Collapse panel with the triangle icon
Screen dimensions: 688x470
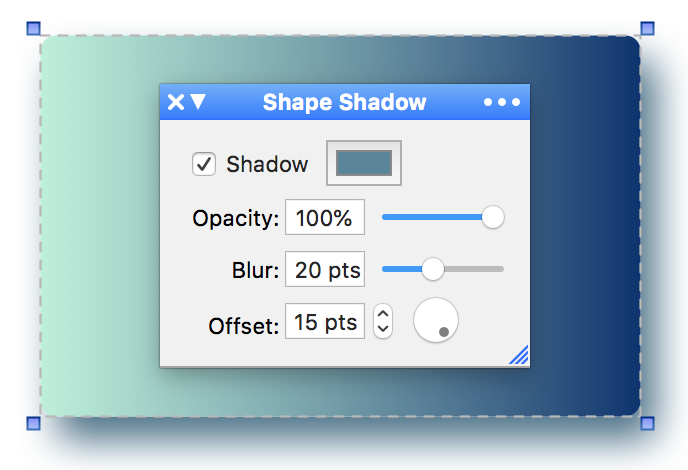198,102
